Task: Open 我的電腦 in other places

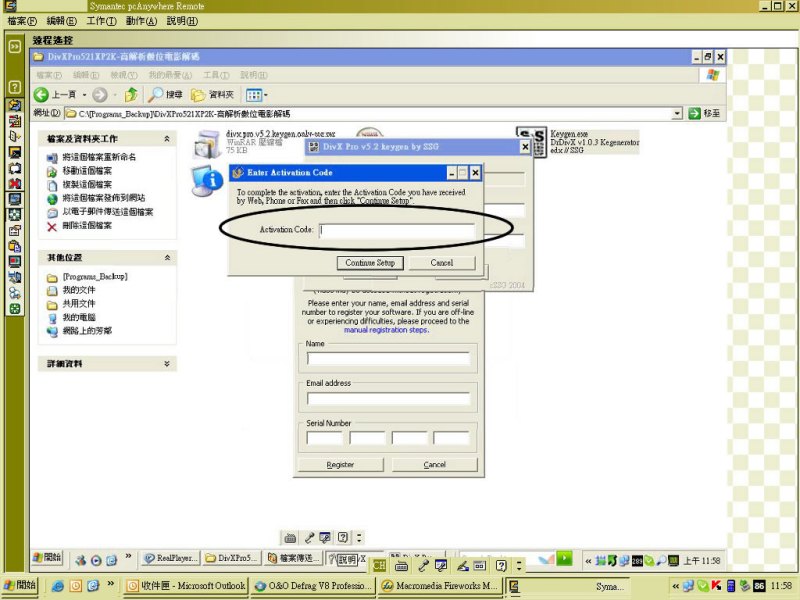Action: point(79,317)
